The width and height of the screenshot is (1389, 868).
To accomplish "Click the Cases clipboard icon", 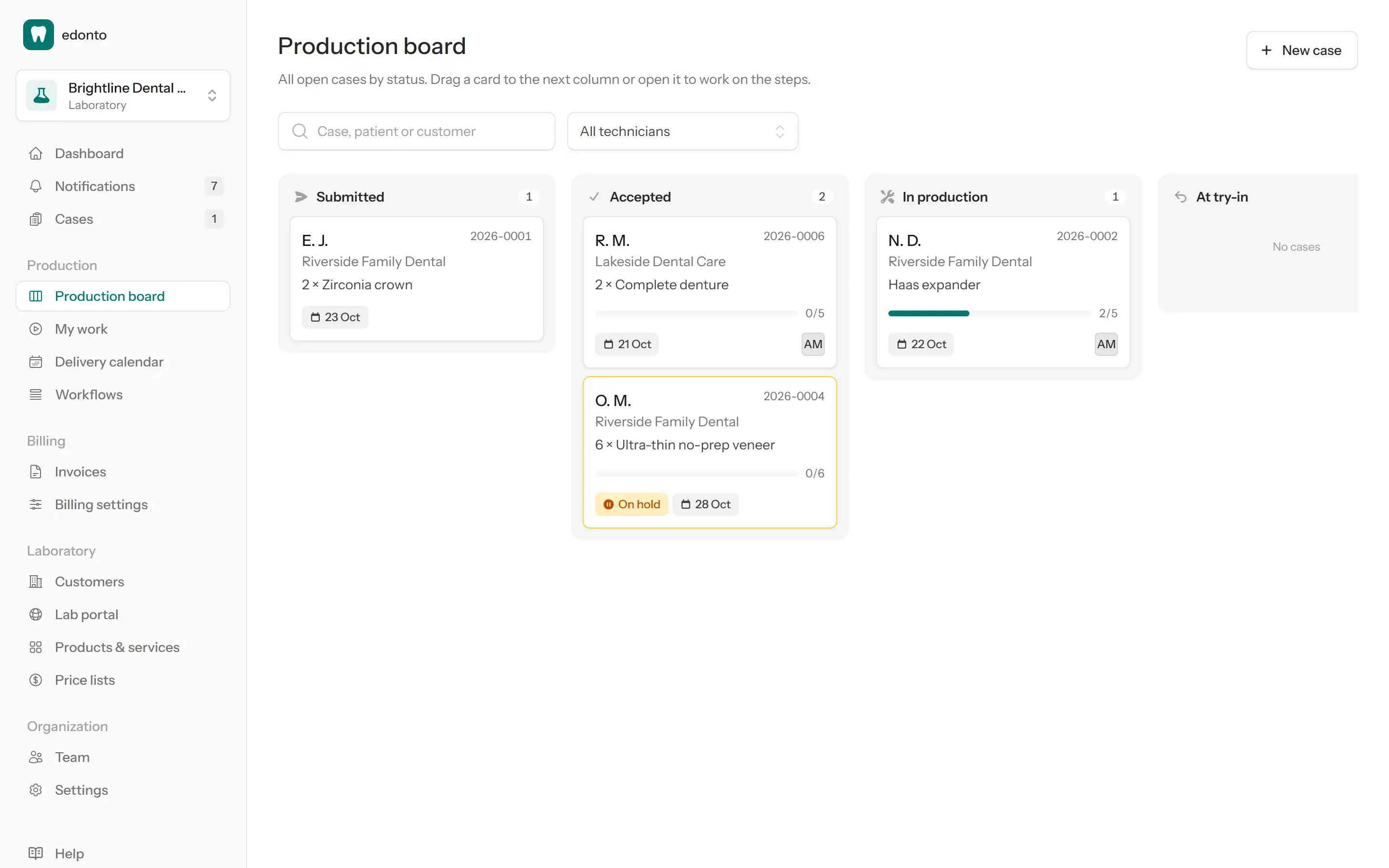I will tap(36, 219).
